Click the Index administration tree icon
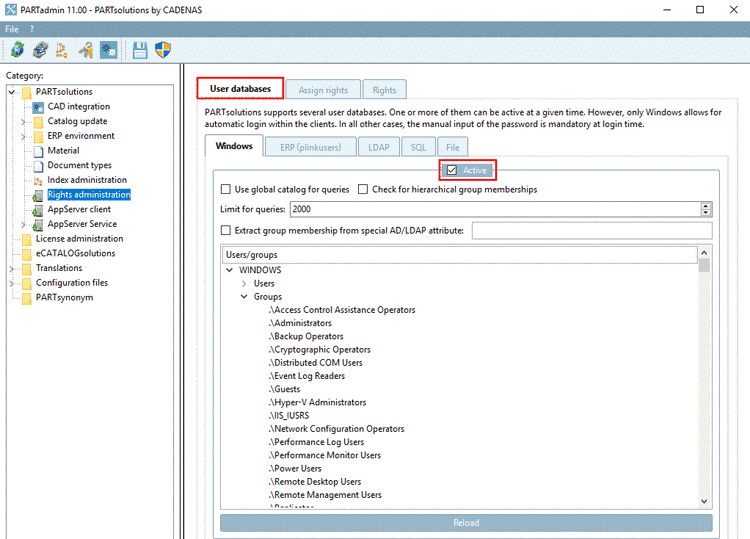This screenshot has height=539, width=750. pyautogui.click(x=38, y=181)
